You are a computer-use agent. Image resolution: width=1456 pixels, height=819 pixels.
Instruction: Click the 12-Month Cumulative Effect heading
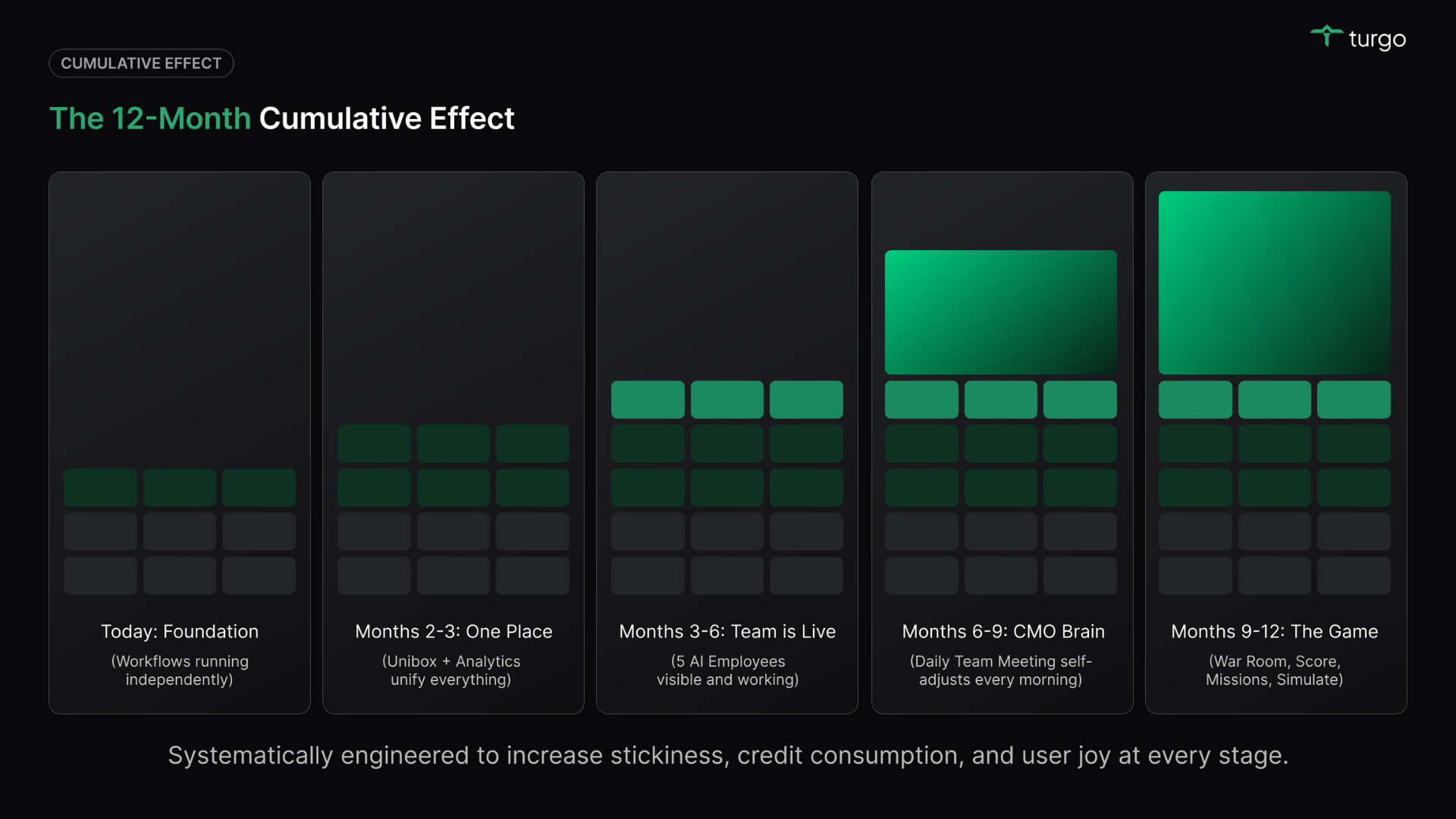point(281,119)
